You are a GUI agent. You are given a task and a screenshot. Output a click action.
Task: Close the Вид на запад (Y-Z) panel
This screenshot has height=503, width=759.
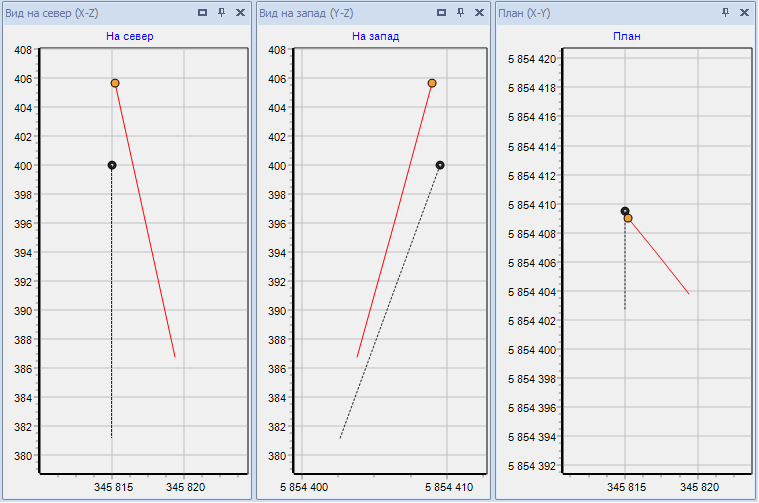pyautogui.click(x=478, y=13)
